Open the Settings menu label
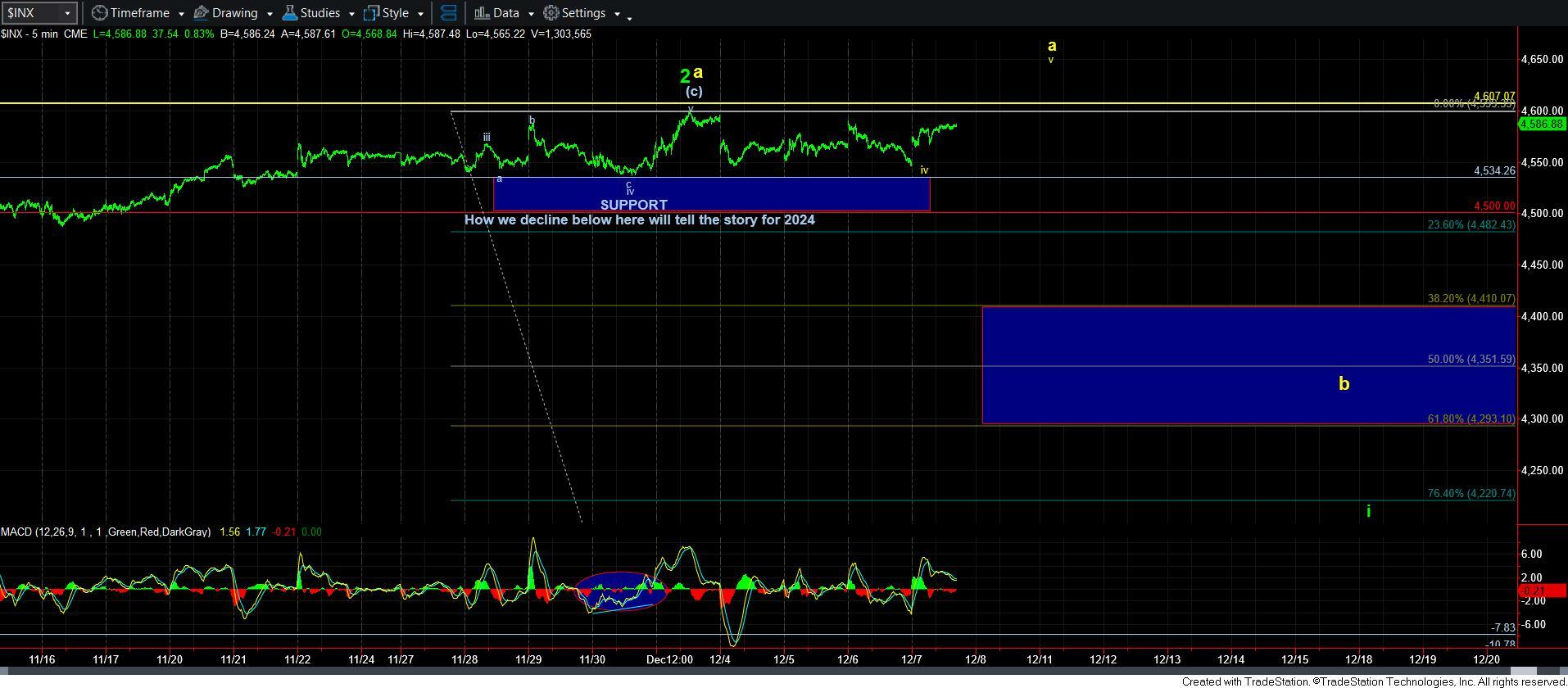The height and width of the screenshot is (688, 1568). [583, 13]
